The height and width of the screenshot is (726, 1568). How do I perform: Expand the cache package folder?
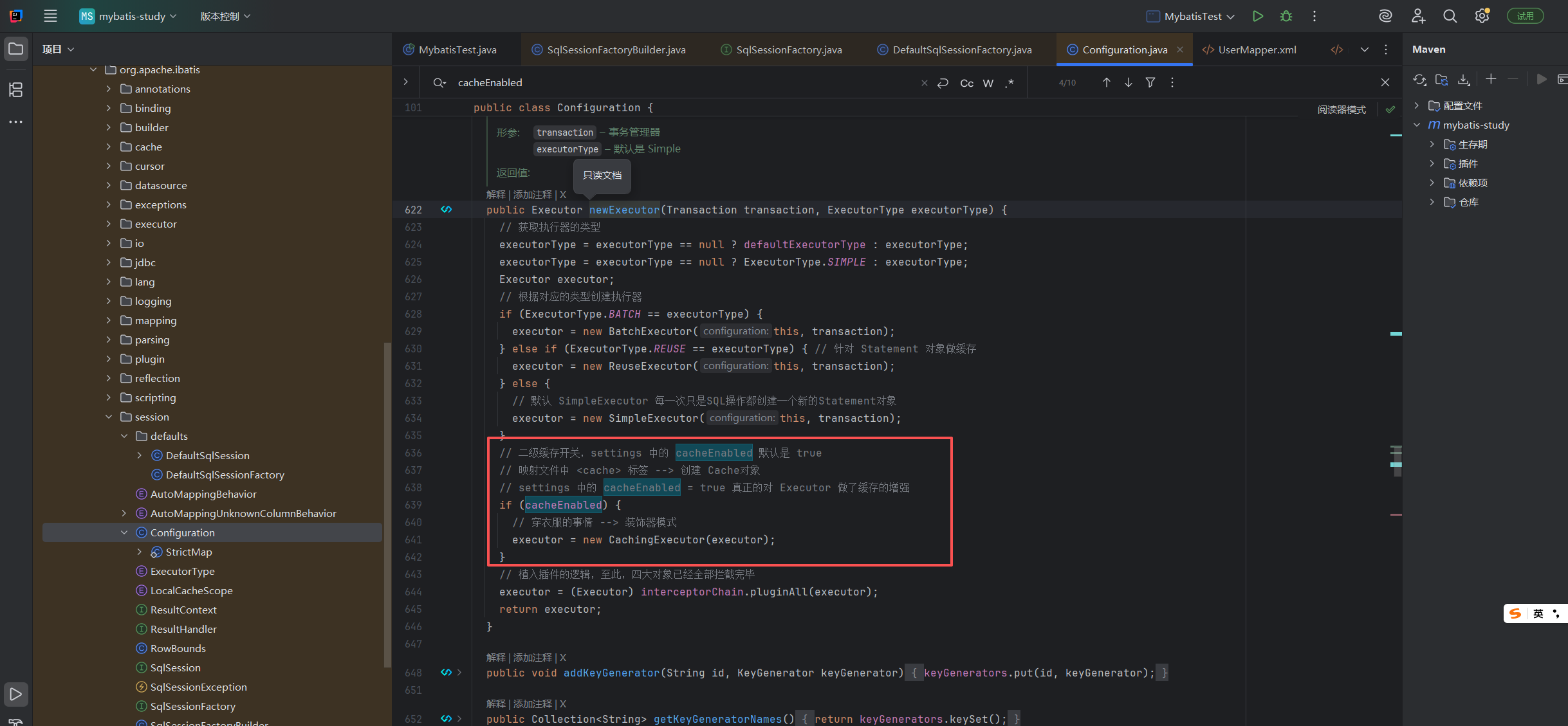pyautogui.click(x=109, y=147)
